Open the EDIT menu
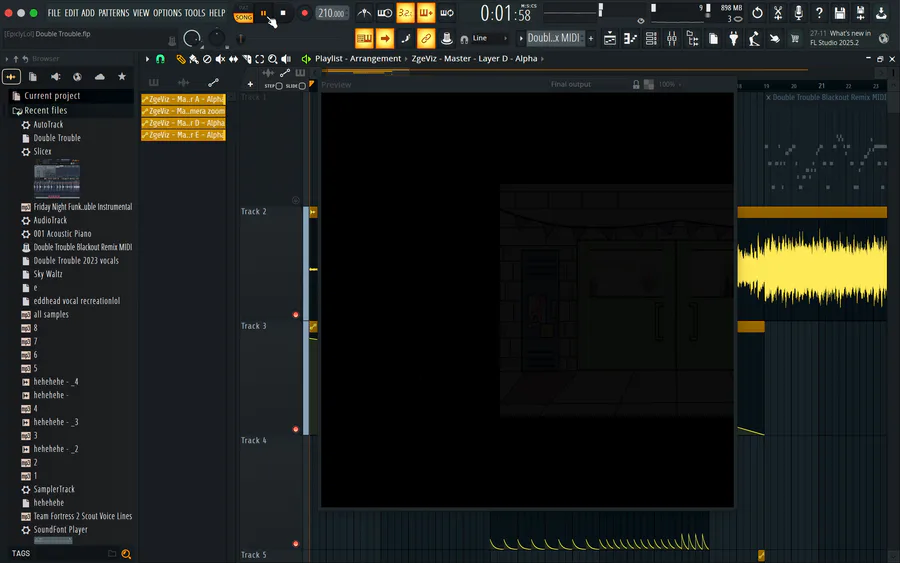Image resolution: width=900 pixels, height=563 pixels. [x=71, y=13]
